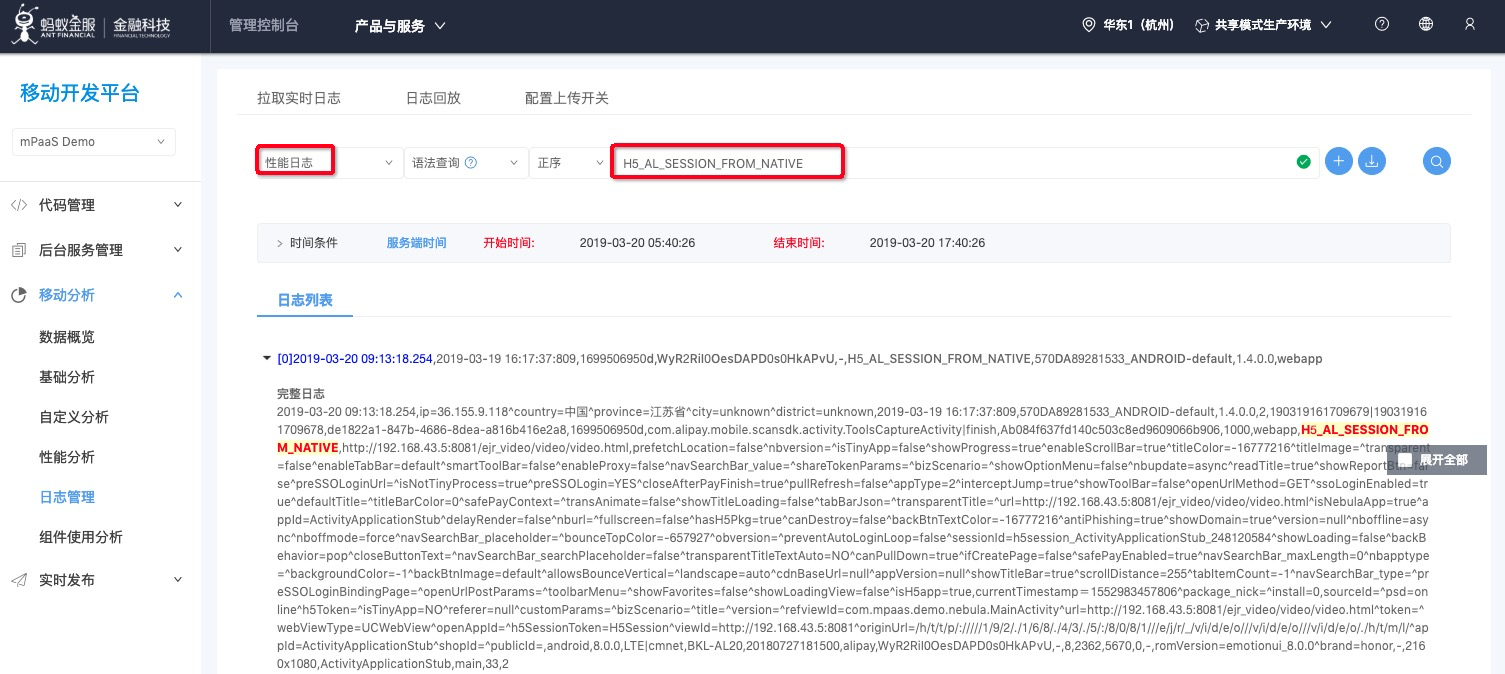1505x674 pixels.
Task: Select the 代码管理 sidebar icon
Action: point(20,205)
